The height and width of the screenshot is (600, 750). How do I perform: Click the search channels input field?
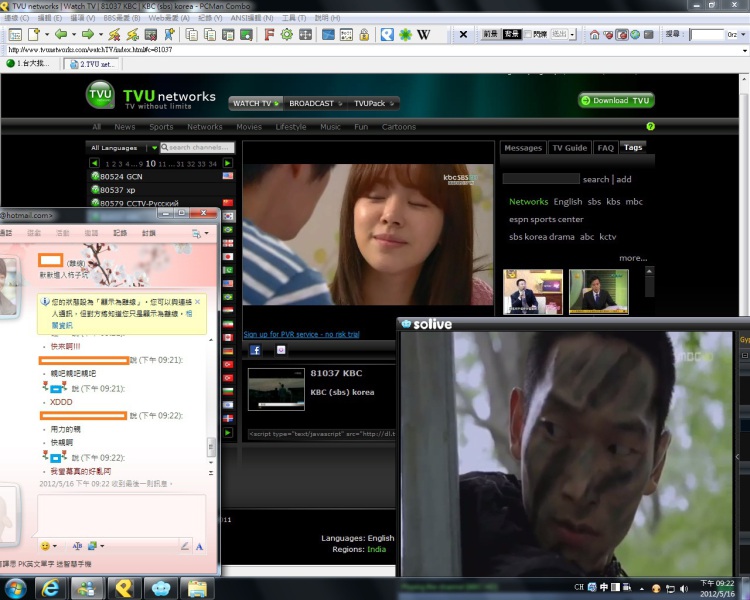click(198, 147)
